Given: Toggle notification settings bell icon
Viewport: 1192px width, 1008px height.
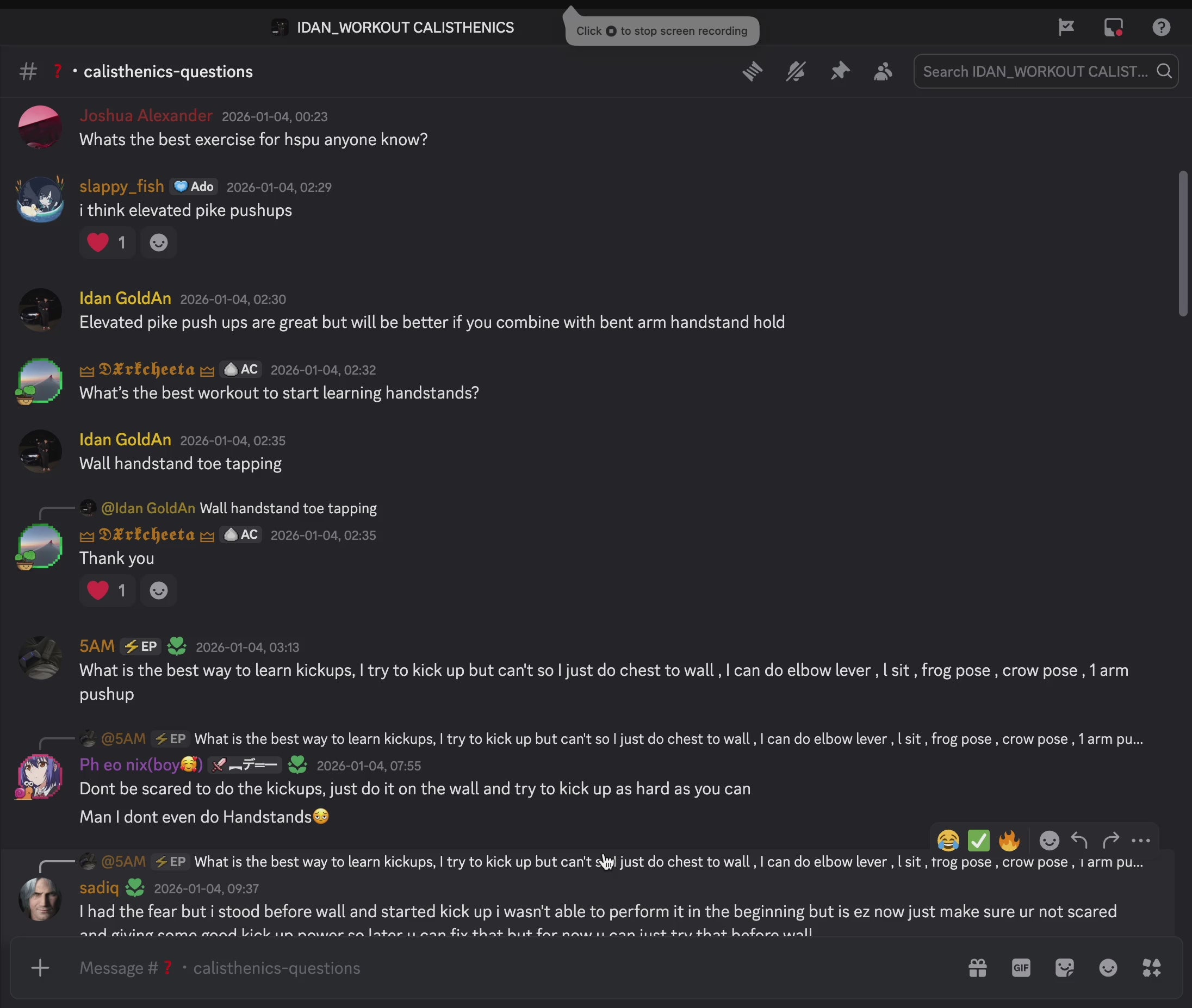Looking at the screenshot, I should [x=796, y=71].
